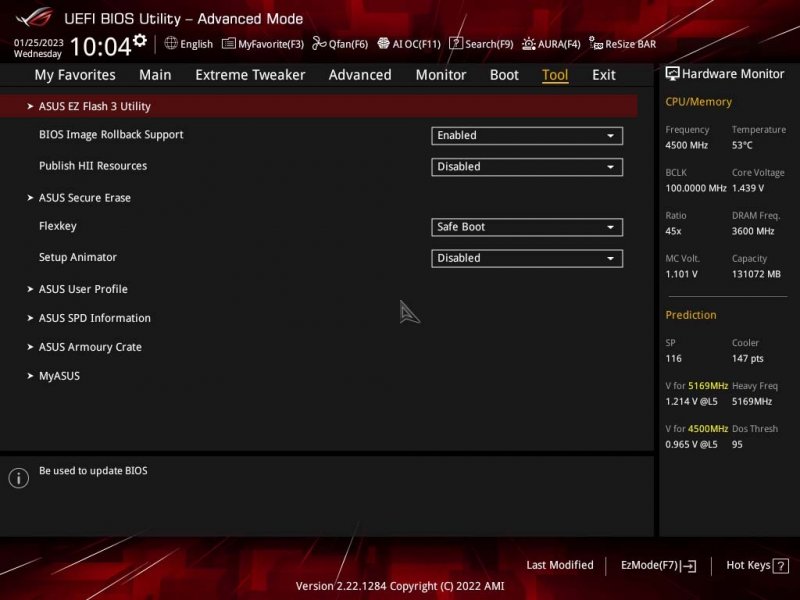Click the 100.0000 MHz BCLK value

point(695,188)
